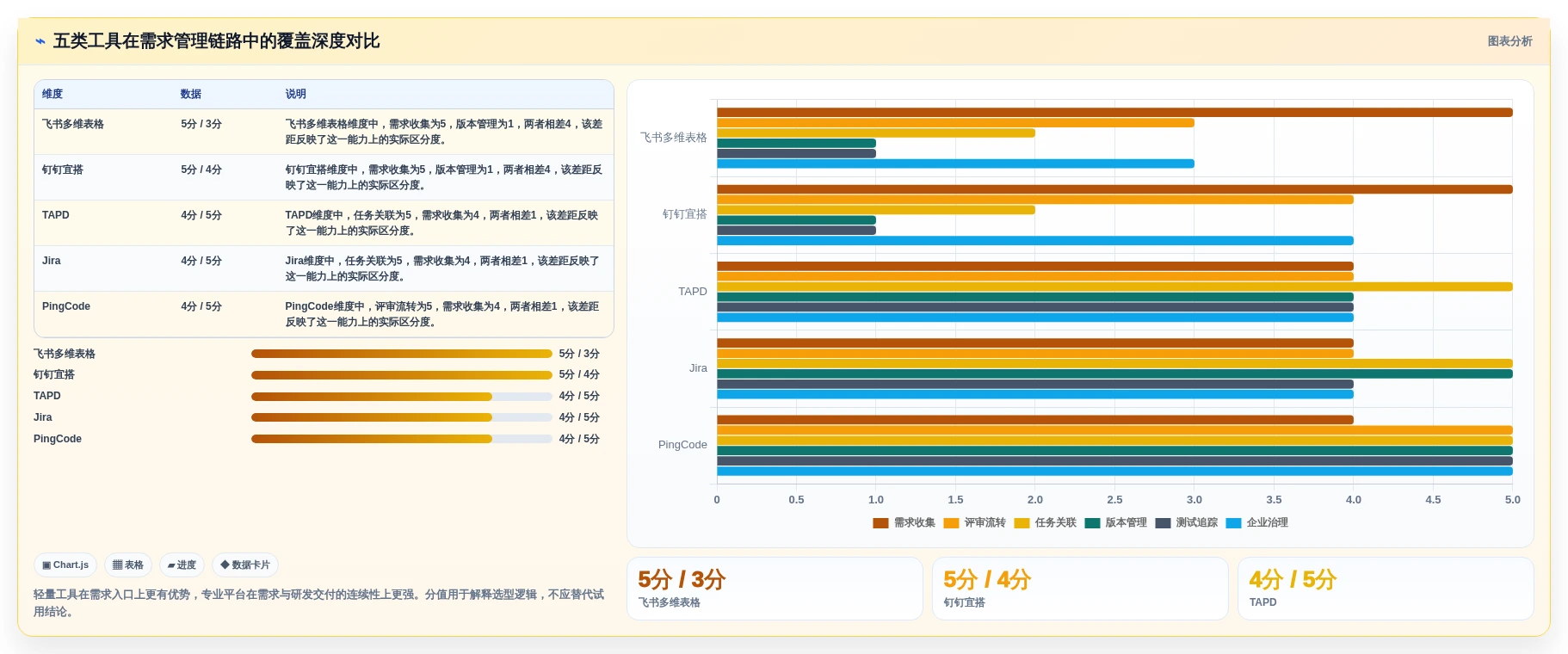Click the 钉钉宜搭 progress bar
This screenshot has width=1568, height=654.
[402, 375]
